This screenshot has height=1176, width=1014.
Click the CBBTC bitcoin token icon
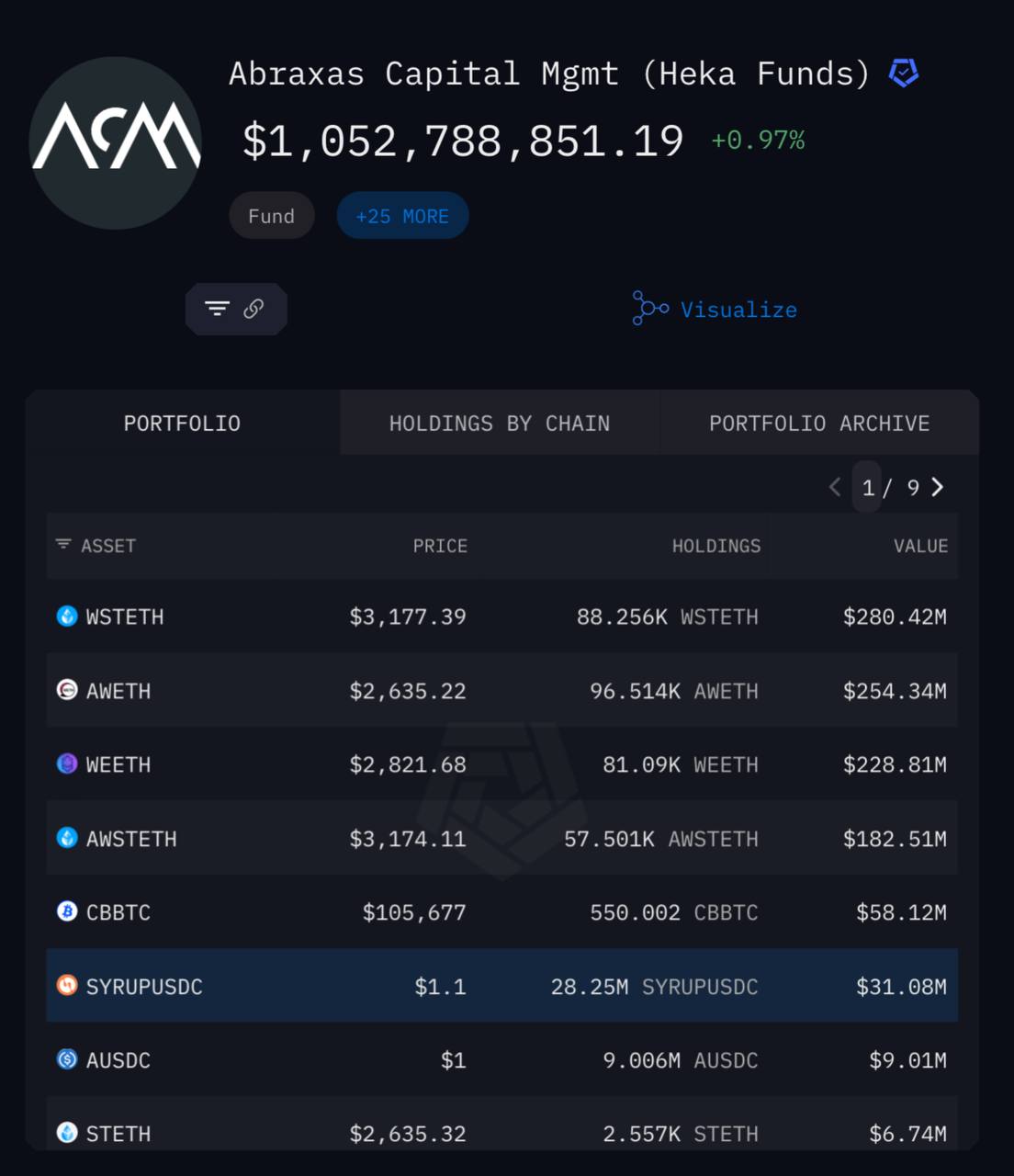pyautogui.click(x=67, y=911)
